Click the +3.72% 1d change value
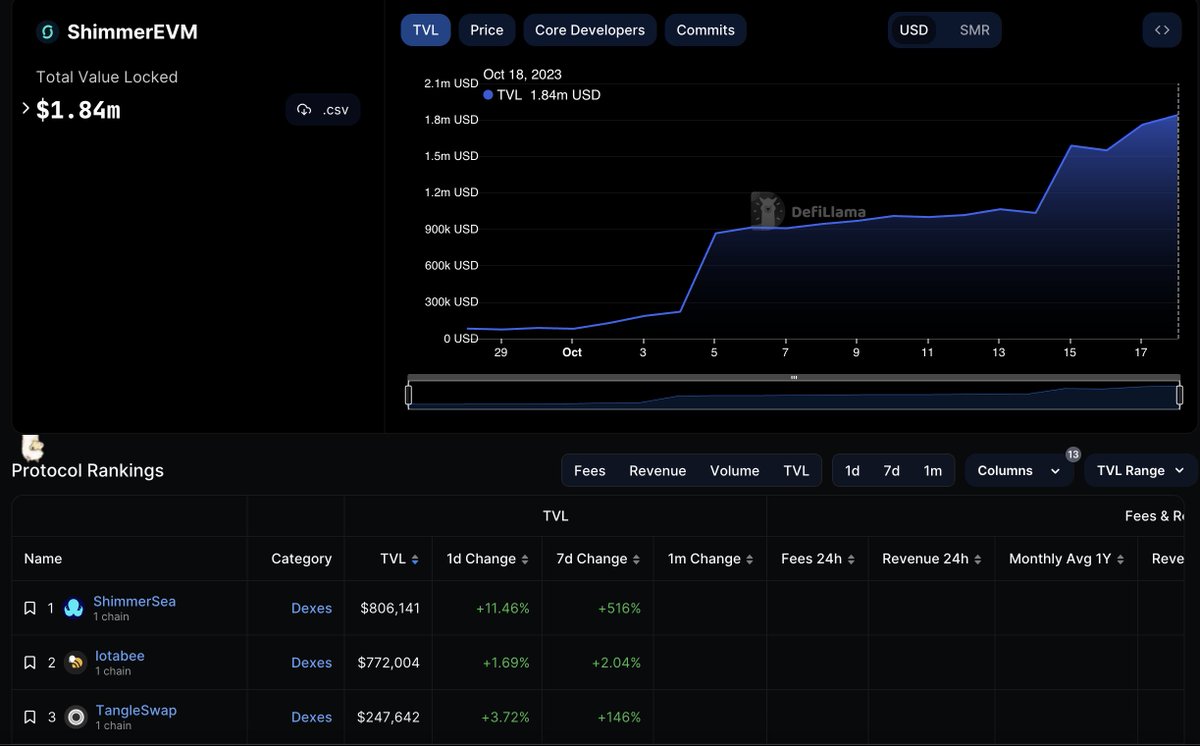Image resolution: width=1200 pixels, height=746 pixels. [x=506, y=717]
